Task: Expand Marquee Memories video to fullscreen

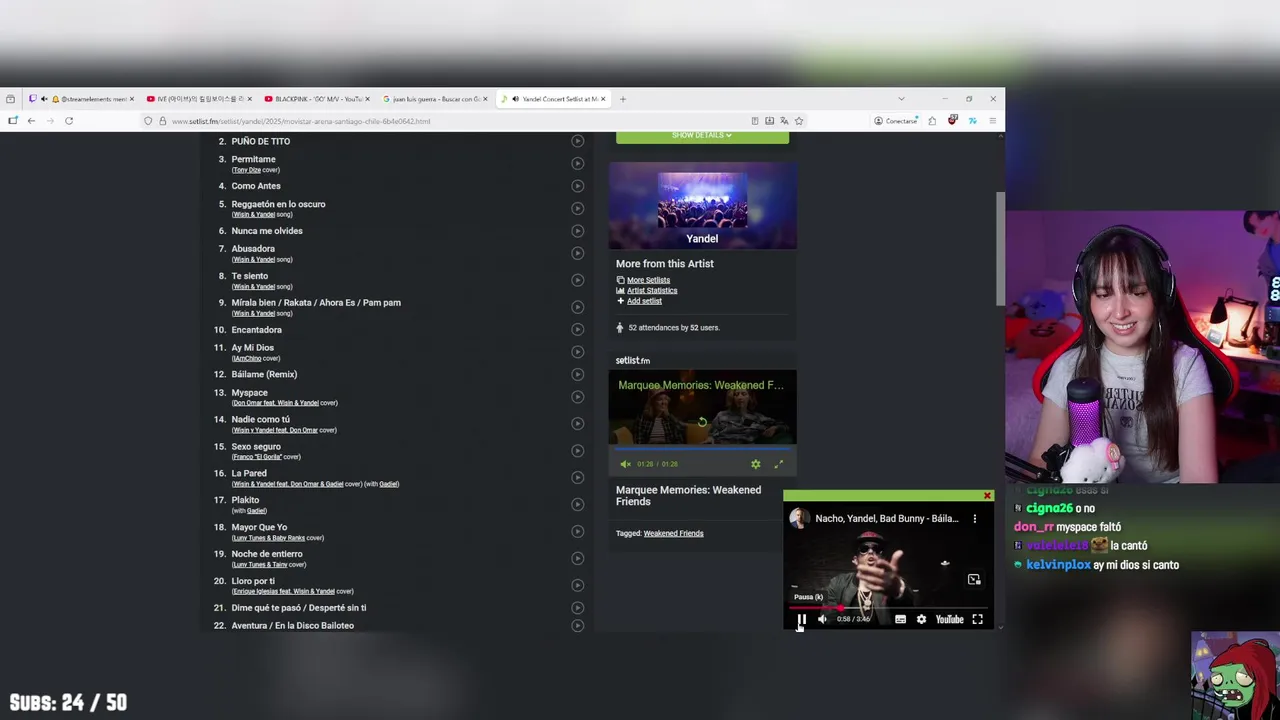Action: click(779, 464)
